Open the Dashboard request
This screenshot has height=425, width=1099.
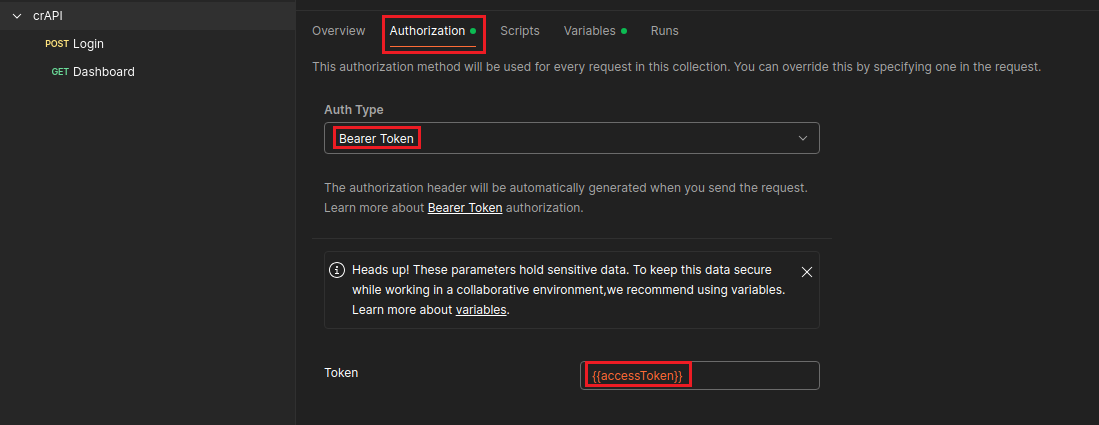[103, 72]
